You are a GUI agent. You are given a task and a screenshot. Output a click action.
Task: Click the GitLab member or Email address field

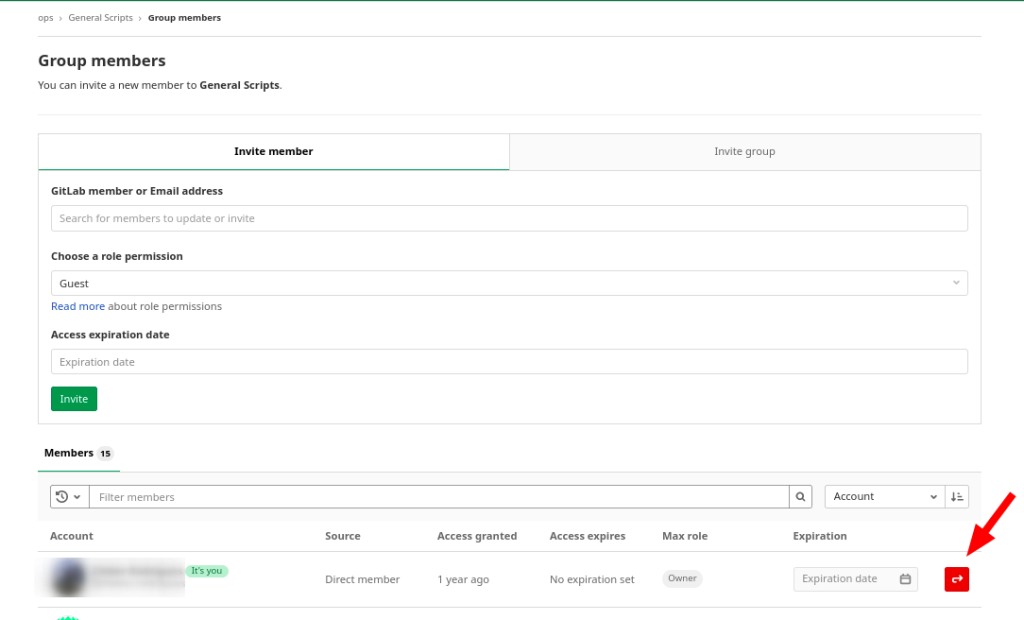(x=510, y=218)
